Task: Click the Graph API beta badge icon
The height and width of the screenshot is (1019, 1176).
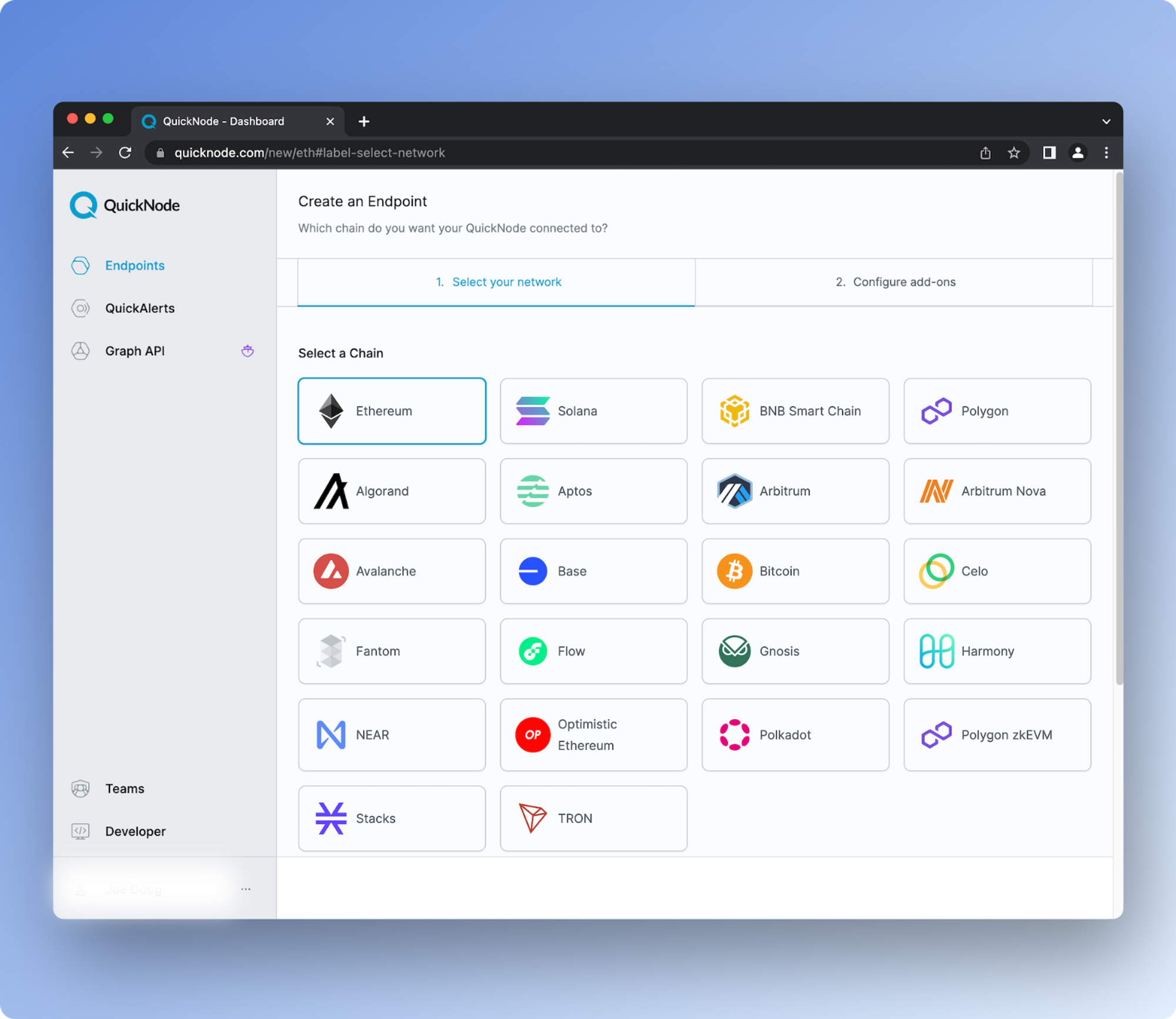Action: coord(248,351)
